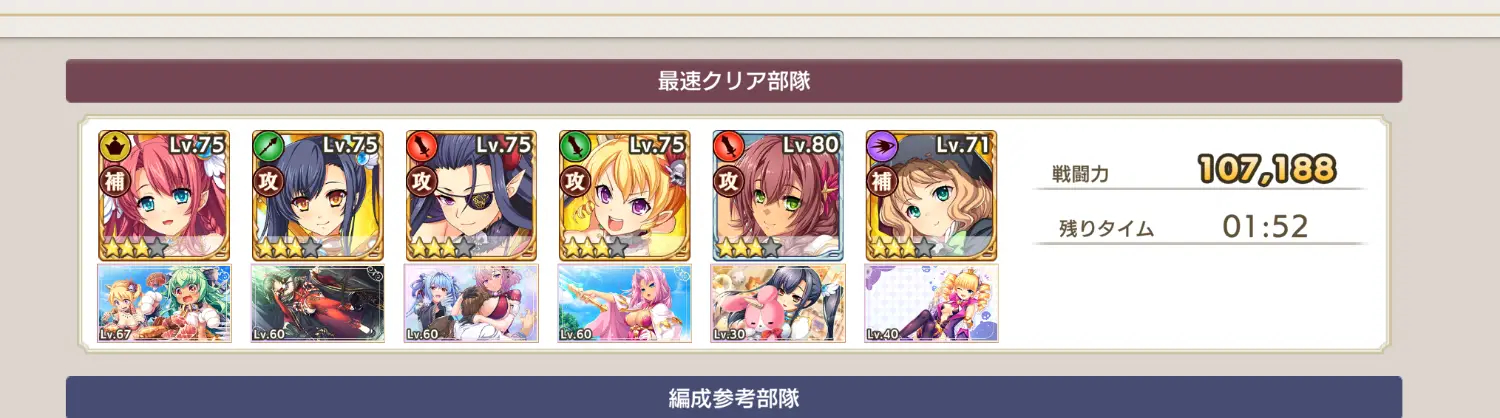Open the Lv.71 hat-wearing character portrait
The image size is (1500, 418).
click(x=932, y=195)
